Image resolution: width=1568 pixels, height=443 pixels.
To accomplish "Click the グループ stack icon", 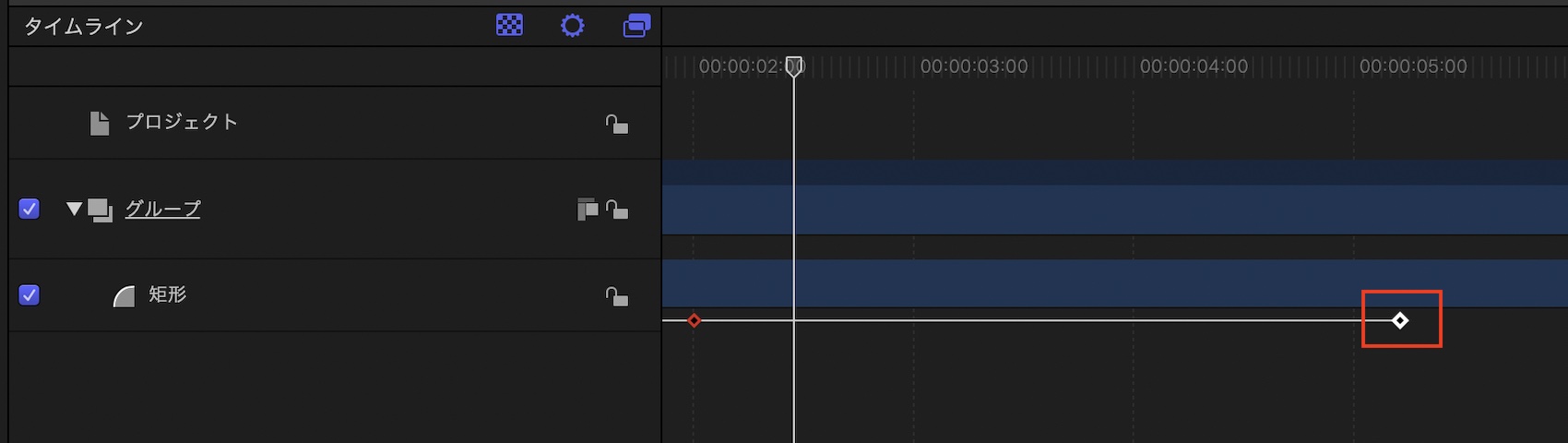I will tap(100, 210).
